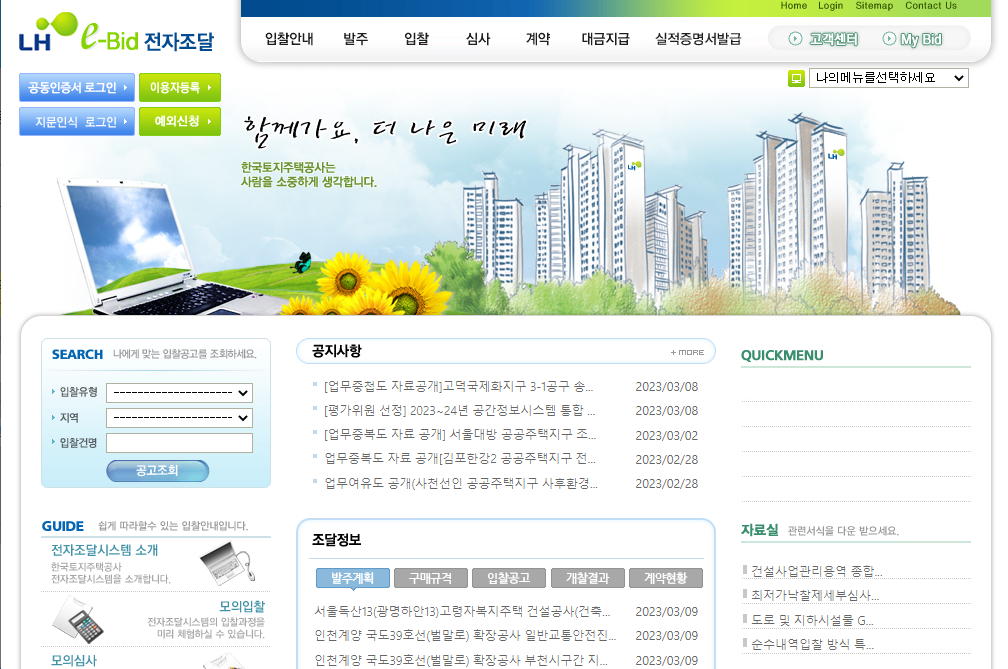This screenshot has height=669, width=1008.
Task: Click 공동인증서 로그인 button
Action: [76, 87]
